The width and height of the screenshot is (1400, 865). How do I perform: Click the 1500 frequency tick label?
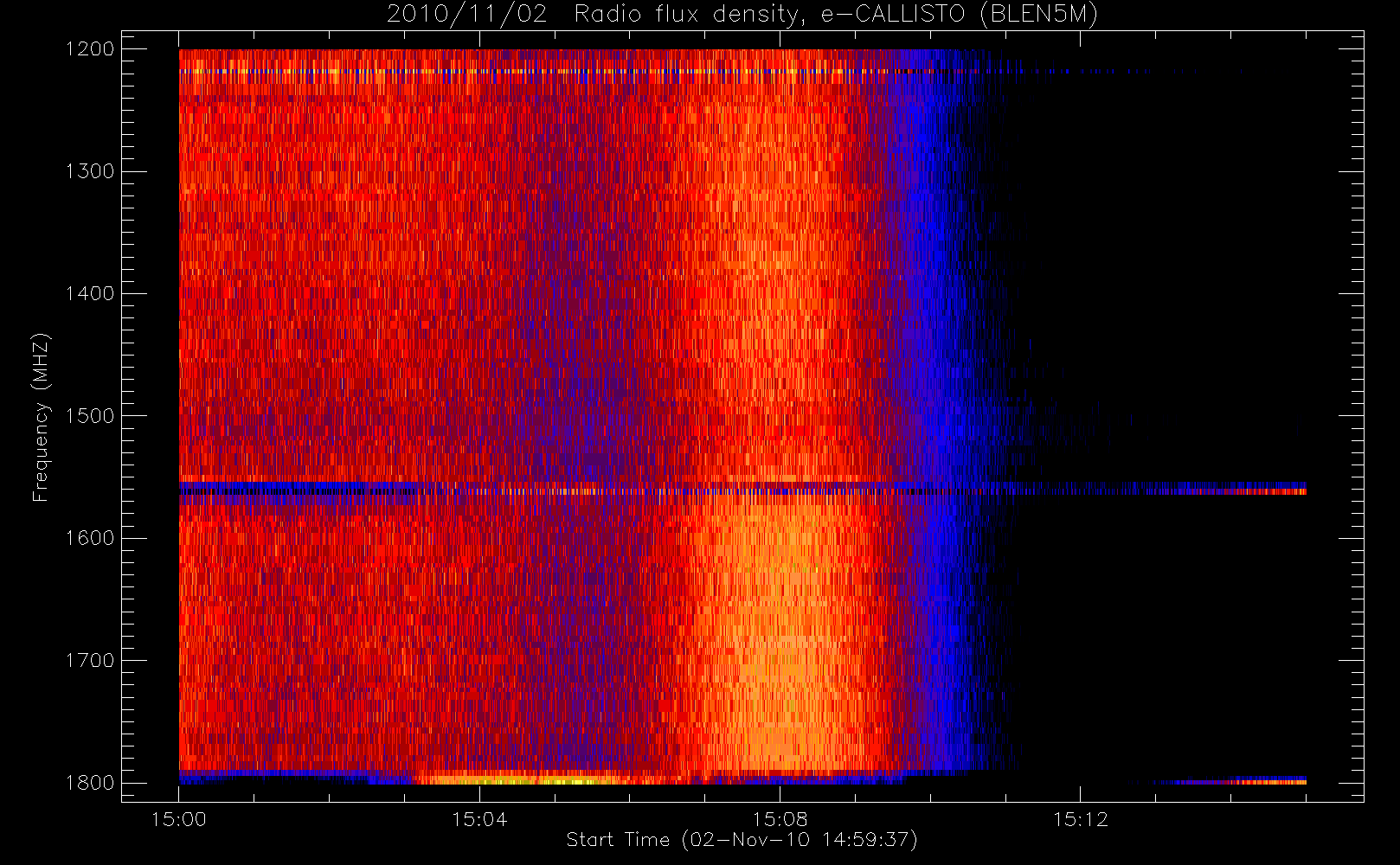click(x=90, y=416)
